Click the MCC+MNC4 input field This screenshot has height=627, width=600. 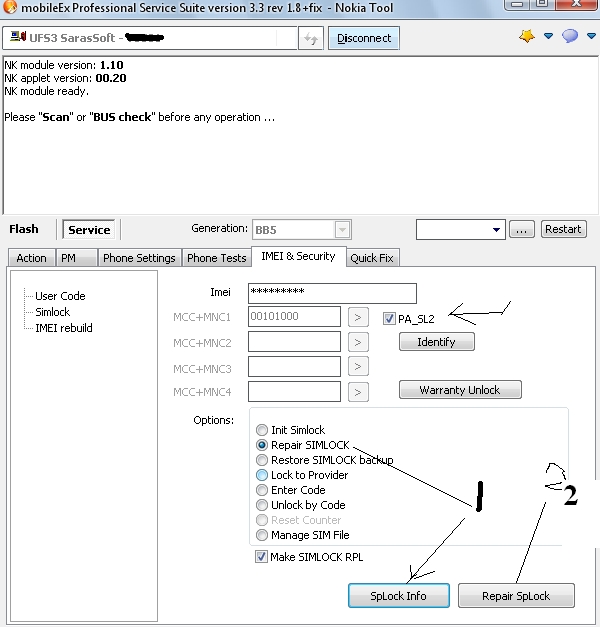click(x=294, y=391)
